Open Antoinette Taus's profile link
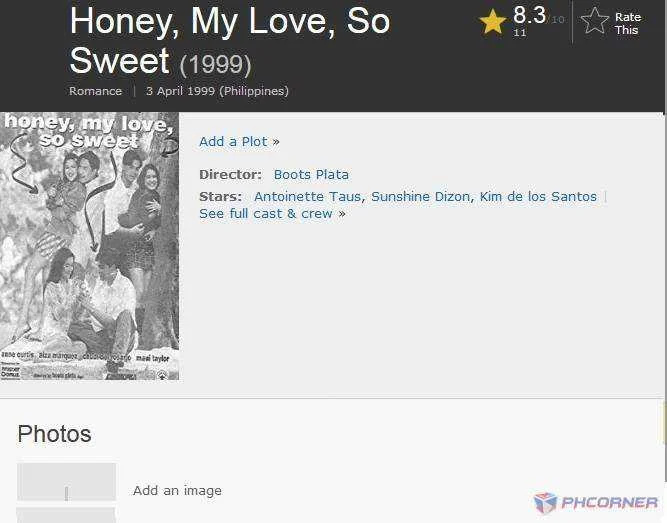 [307, 197]
